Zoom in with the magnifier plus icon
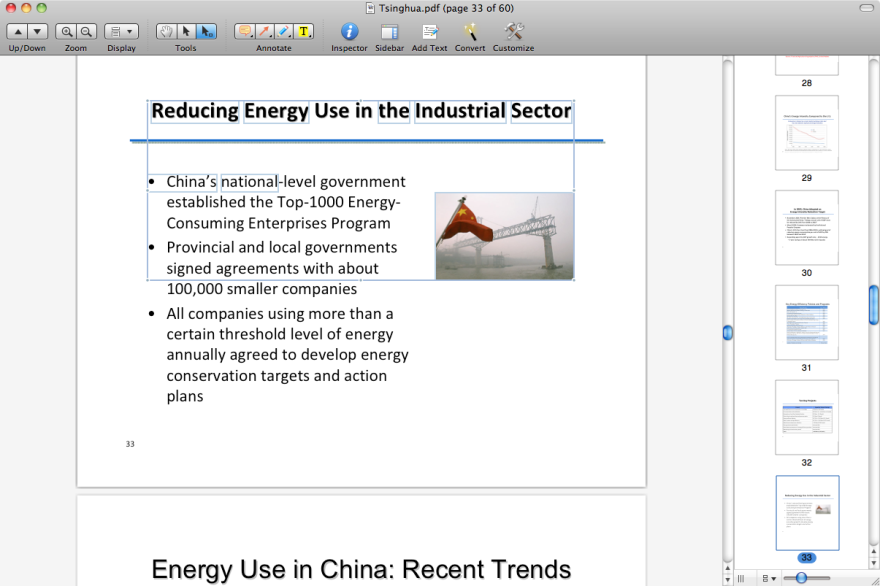This screenshot has width=880, height=586. click(66, 30)
